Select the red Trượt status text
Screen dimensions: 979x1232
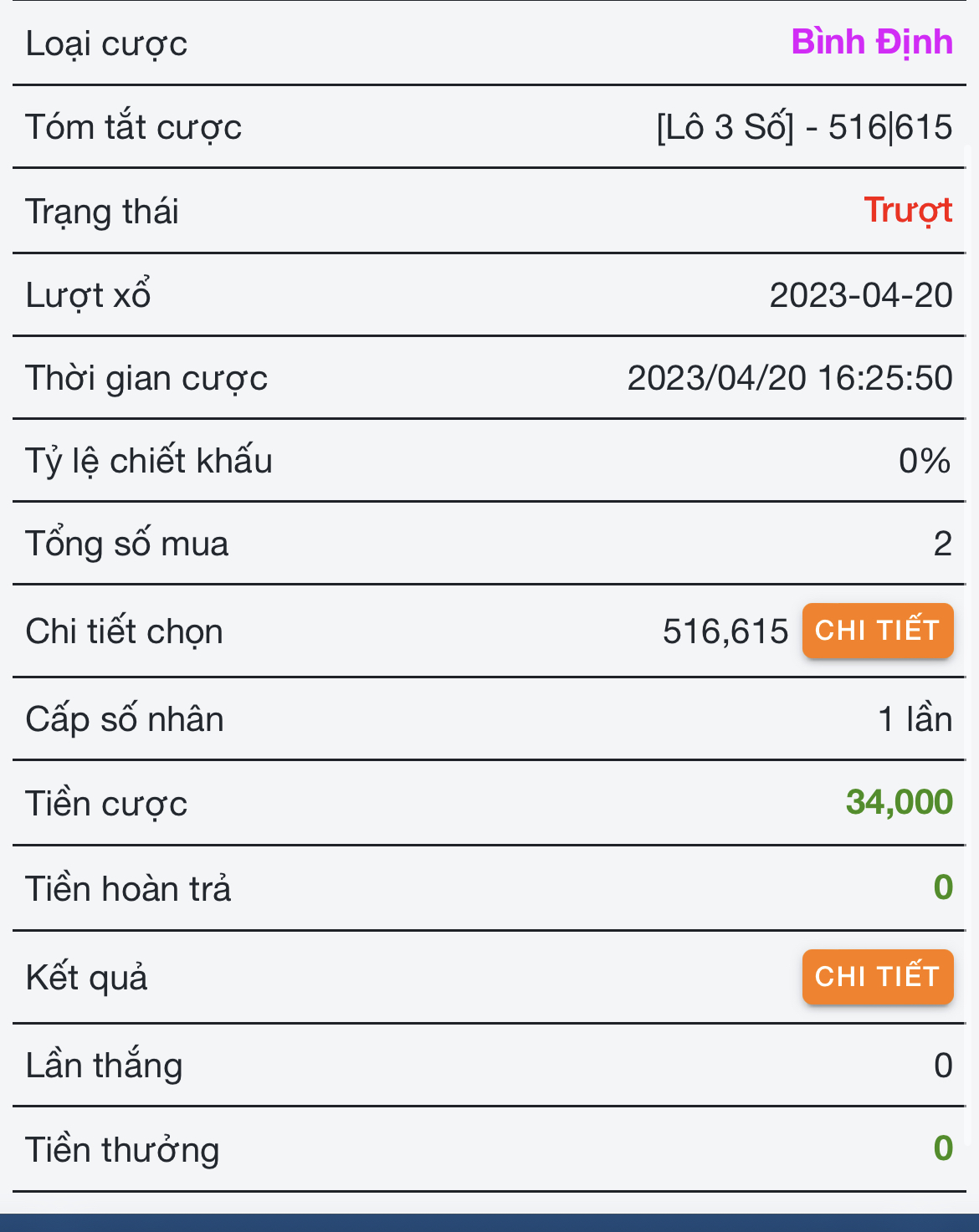tap(908, 211)
